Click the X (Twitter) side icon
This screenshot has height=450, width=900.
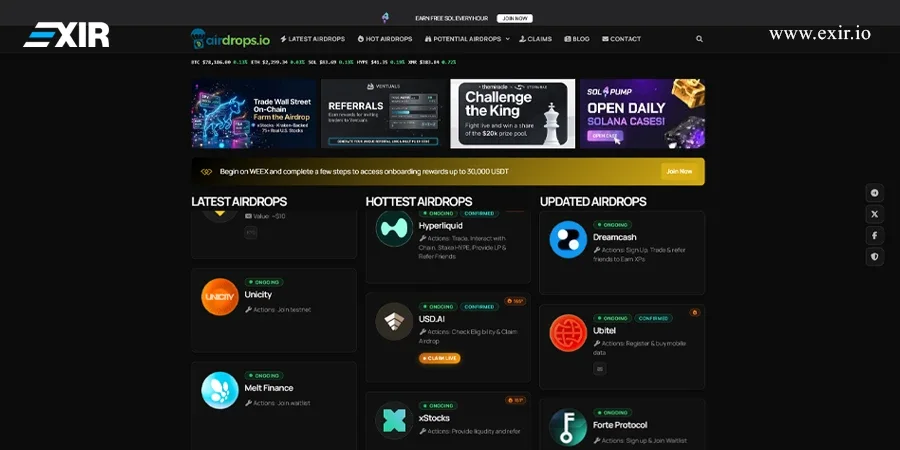875,214
